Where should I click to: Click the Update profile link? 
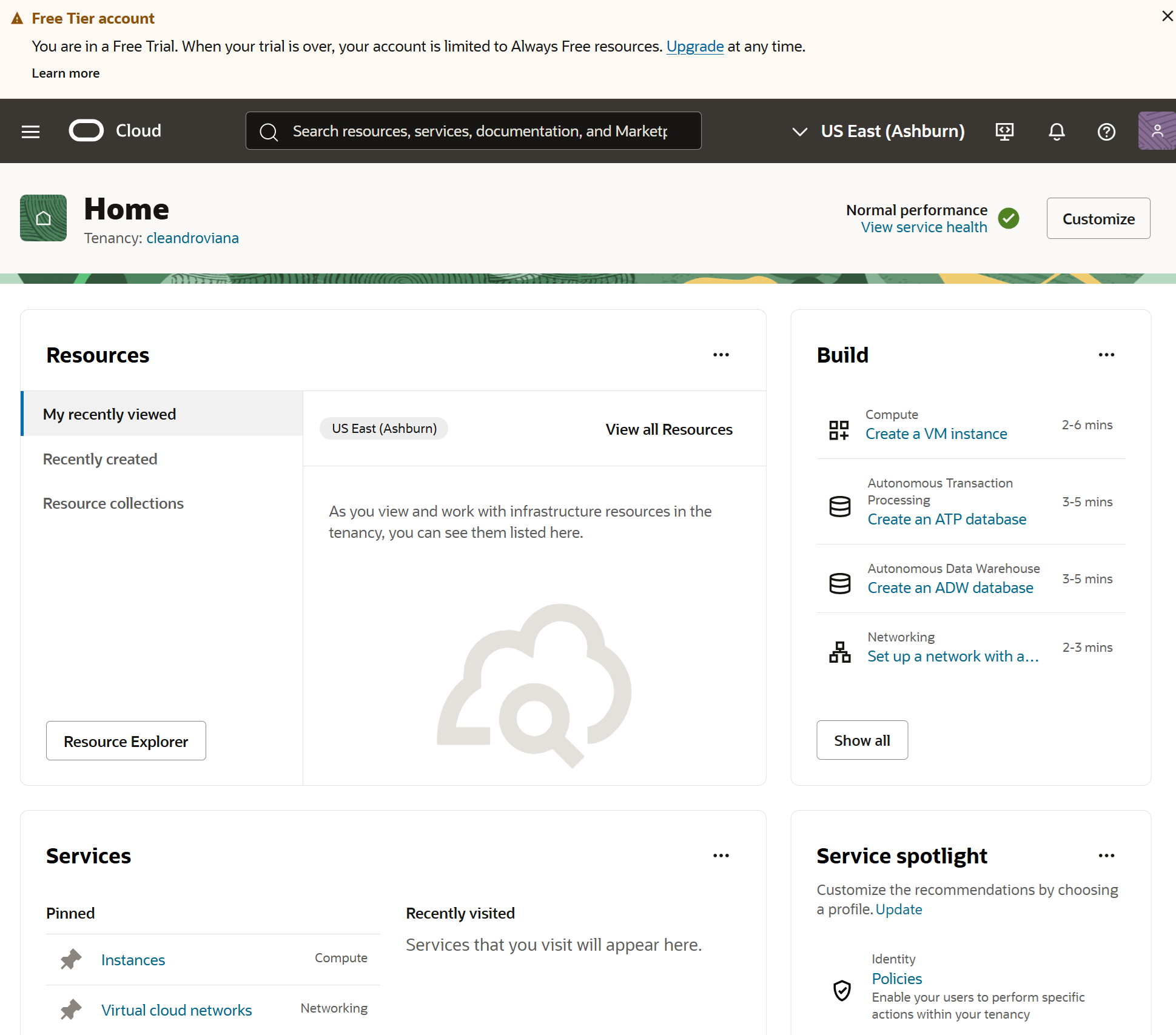click(899, 909)
